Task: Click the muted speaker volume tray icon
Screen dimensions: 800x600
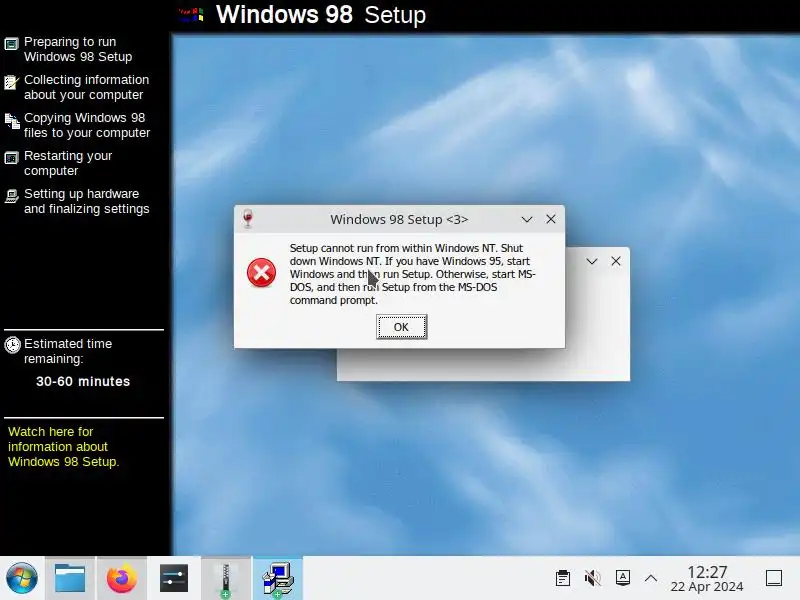Action: pyautogui.click(x=592, y=578)
